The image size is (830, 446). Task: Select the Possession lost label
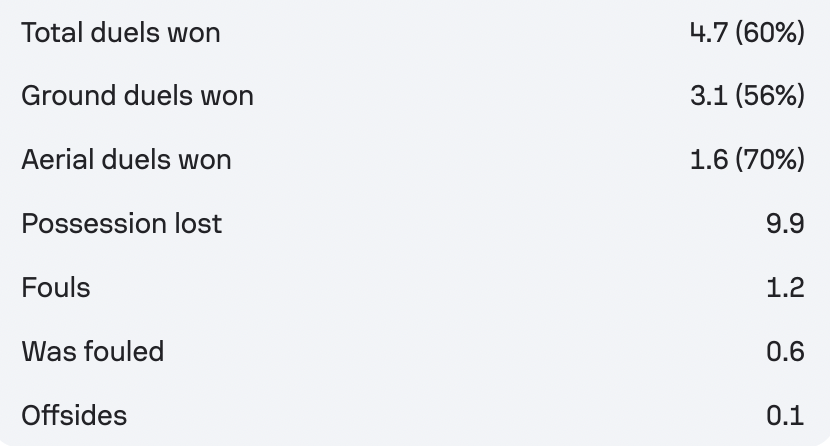pyautogui.click(x=122, y=224)
